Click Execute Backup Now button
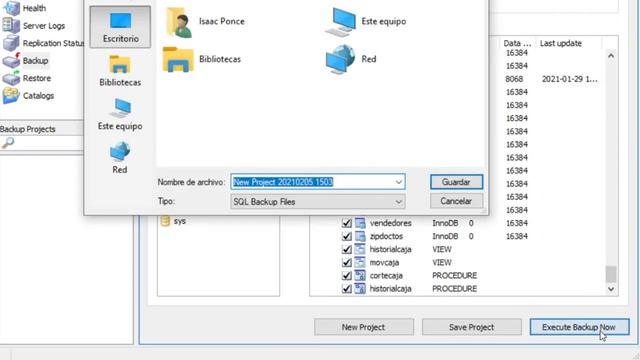640x360 pixels. coord(579,327)
